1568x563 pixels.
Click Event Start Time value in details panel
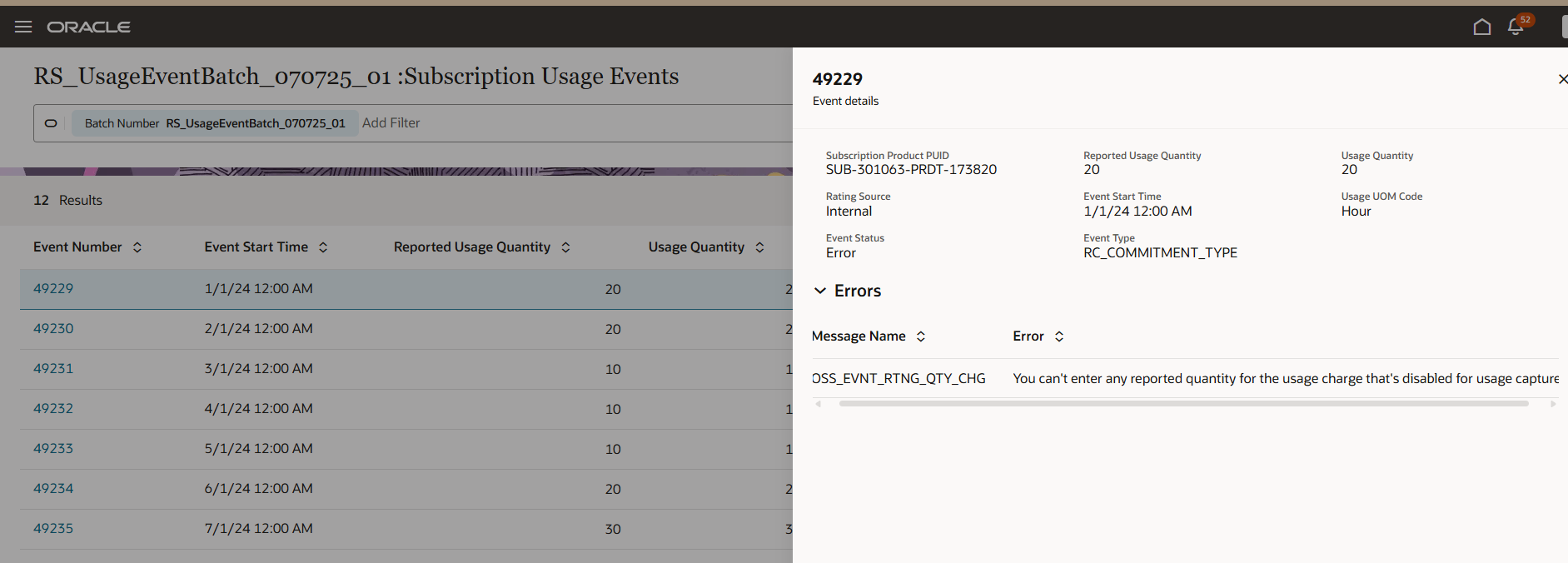(x=1137, y=212)
